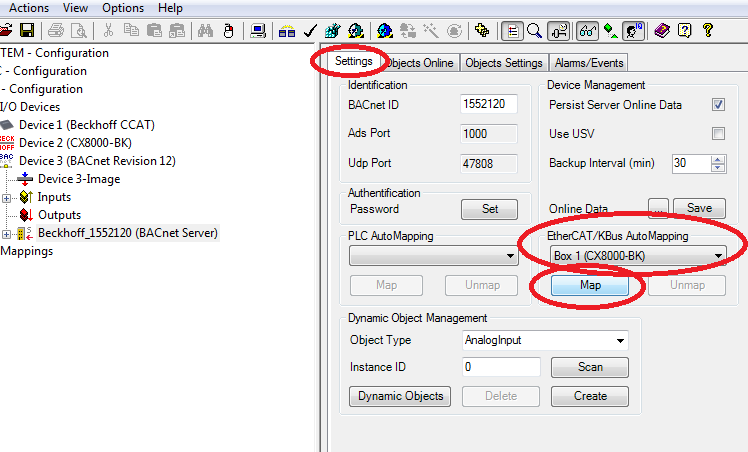Click the Set TwinCAT to Run Mode icon

(x=355, y=31)
